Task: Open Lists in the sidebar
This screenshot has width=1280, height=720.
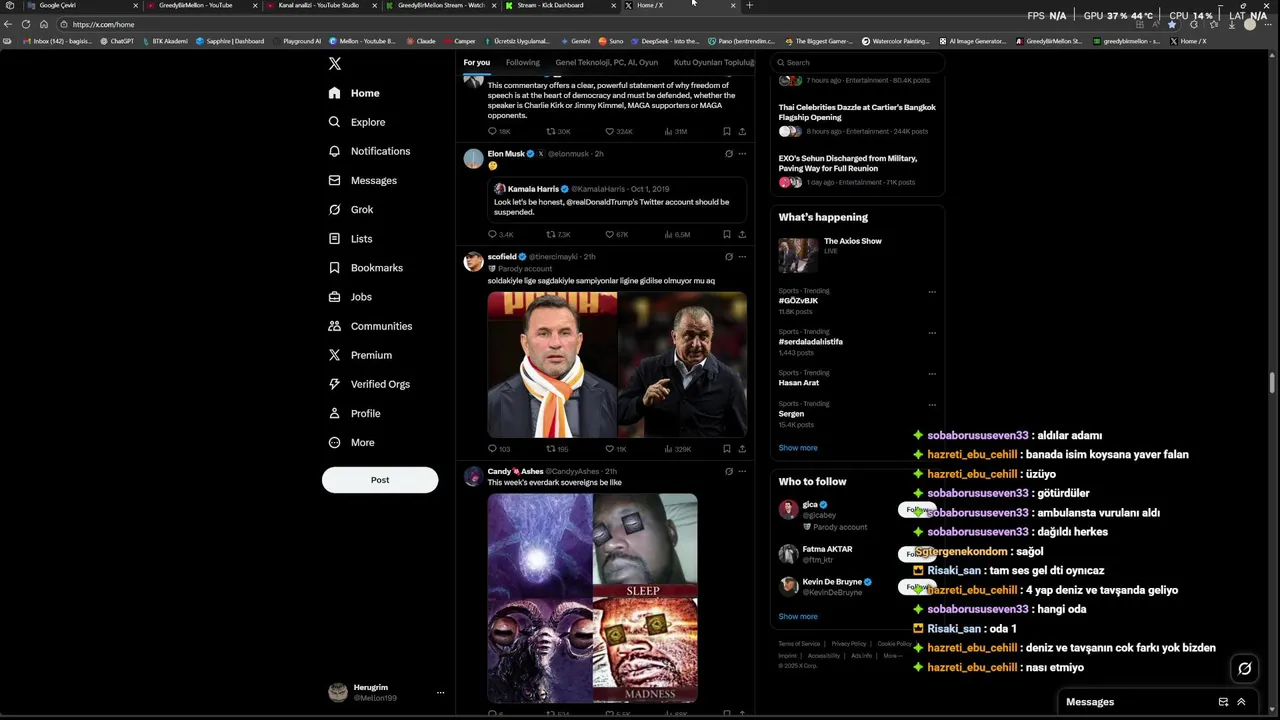Action: (350, 238)
